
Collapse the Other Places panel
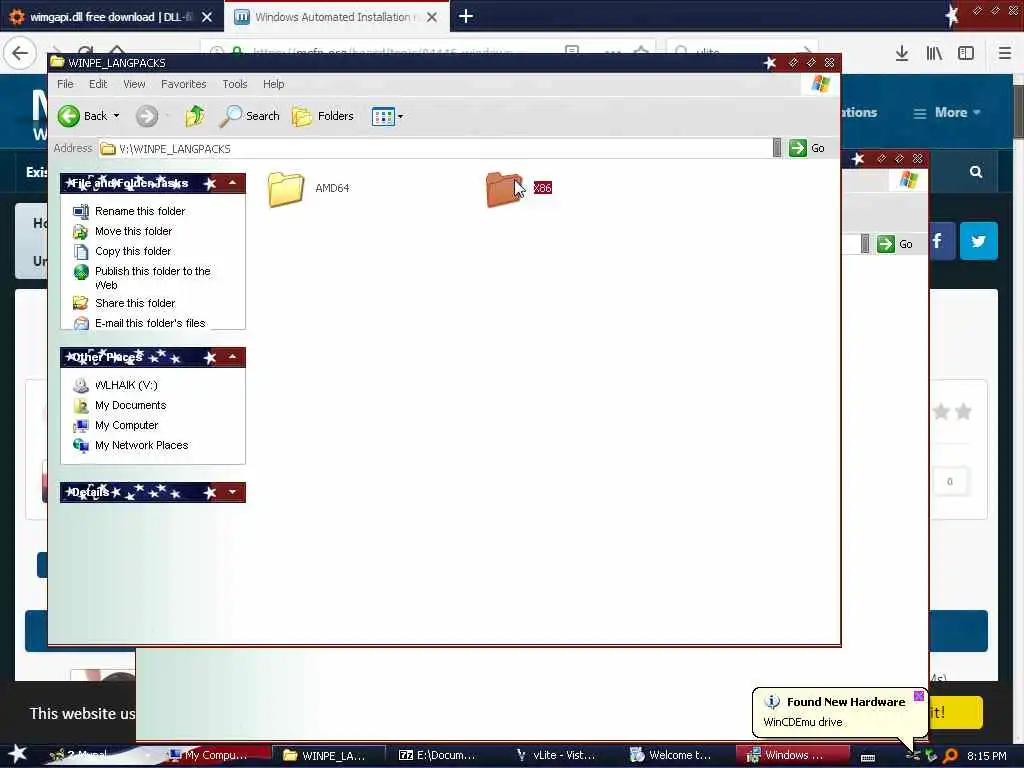point(232,357)
